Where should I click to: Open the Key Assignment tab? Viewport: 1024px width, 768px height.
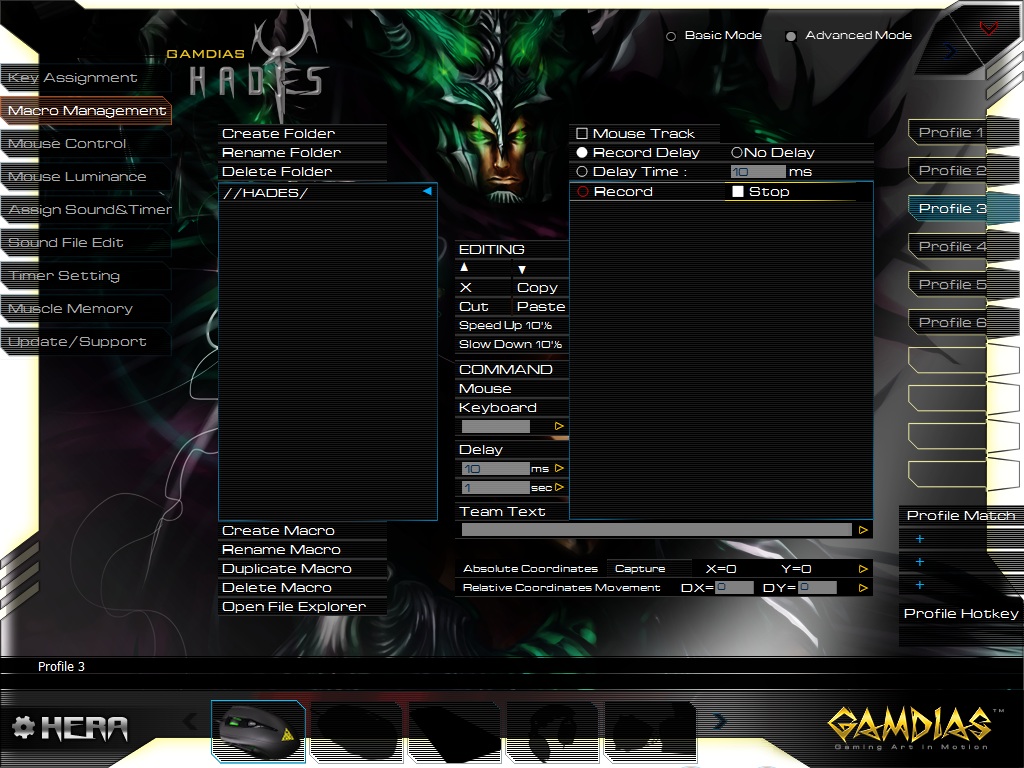click(x=86, y=78)
